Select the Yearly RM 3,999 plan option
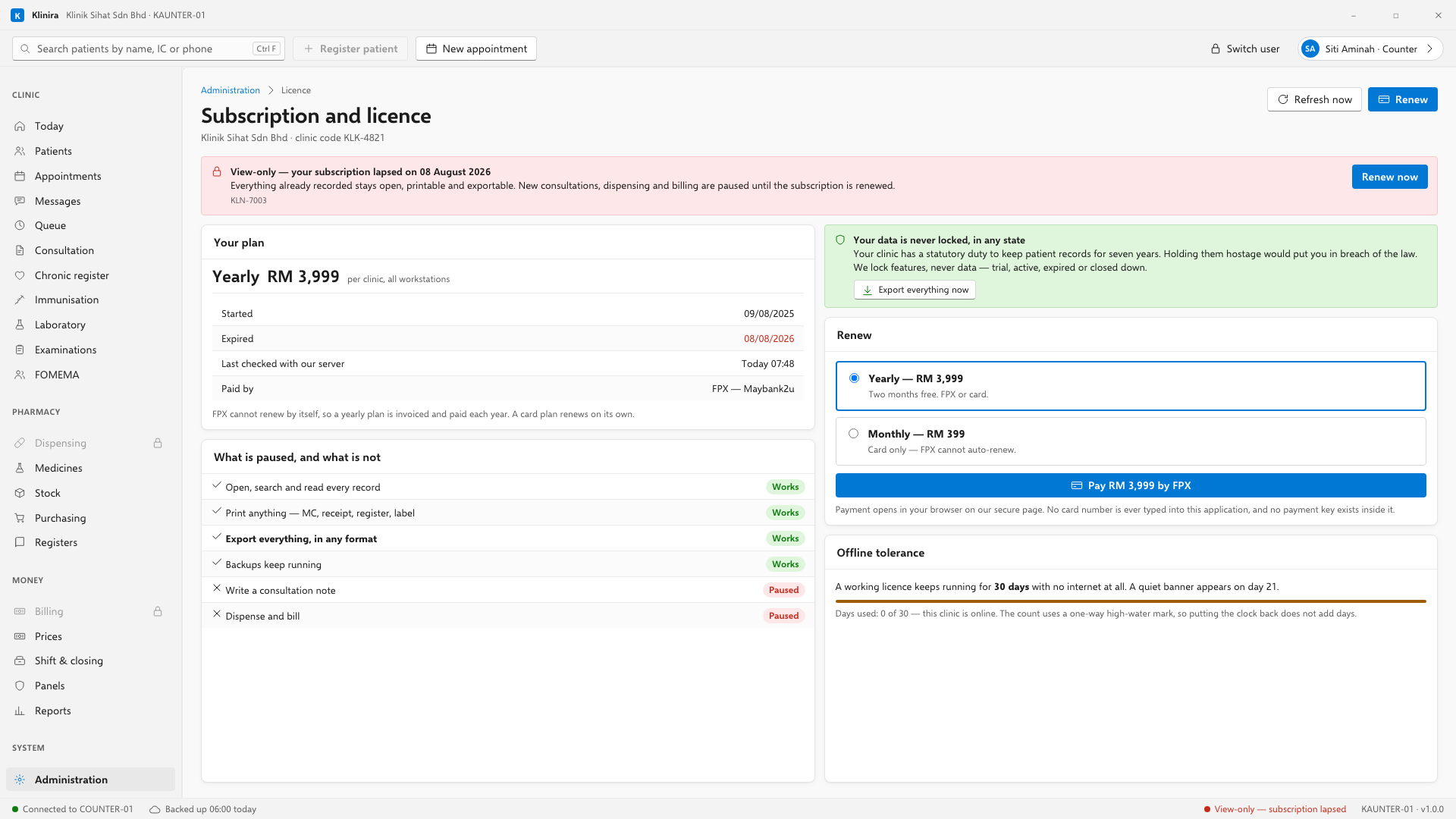Image resolution: width=1456 pixels, height=819 pixels. click(1131, 386)
